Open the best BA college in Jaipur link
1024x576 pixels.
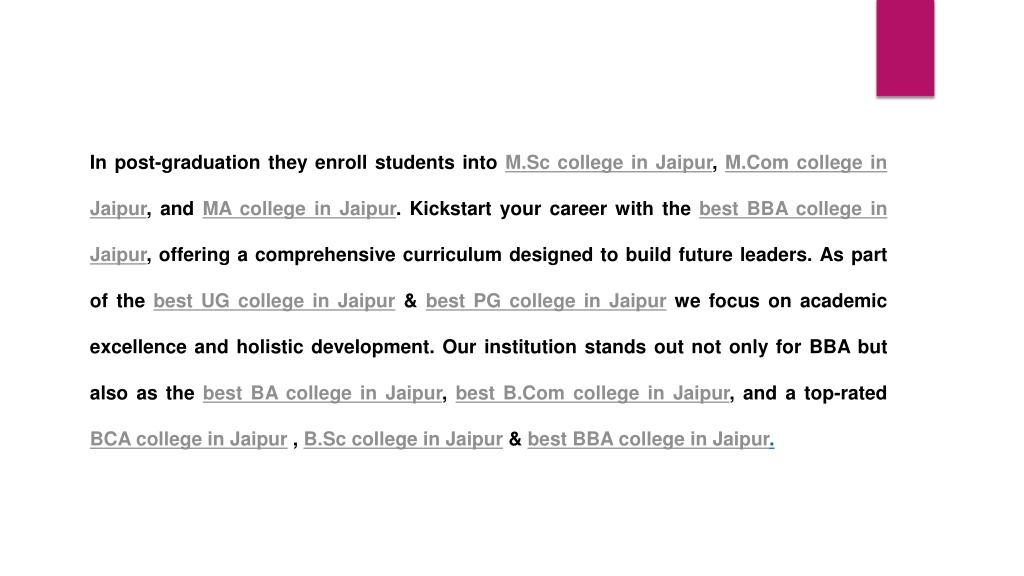tap(323, 393)
